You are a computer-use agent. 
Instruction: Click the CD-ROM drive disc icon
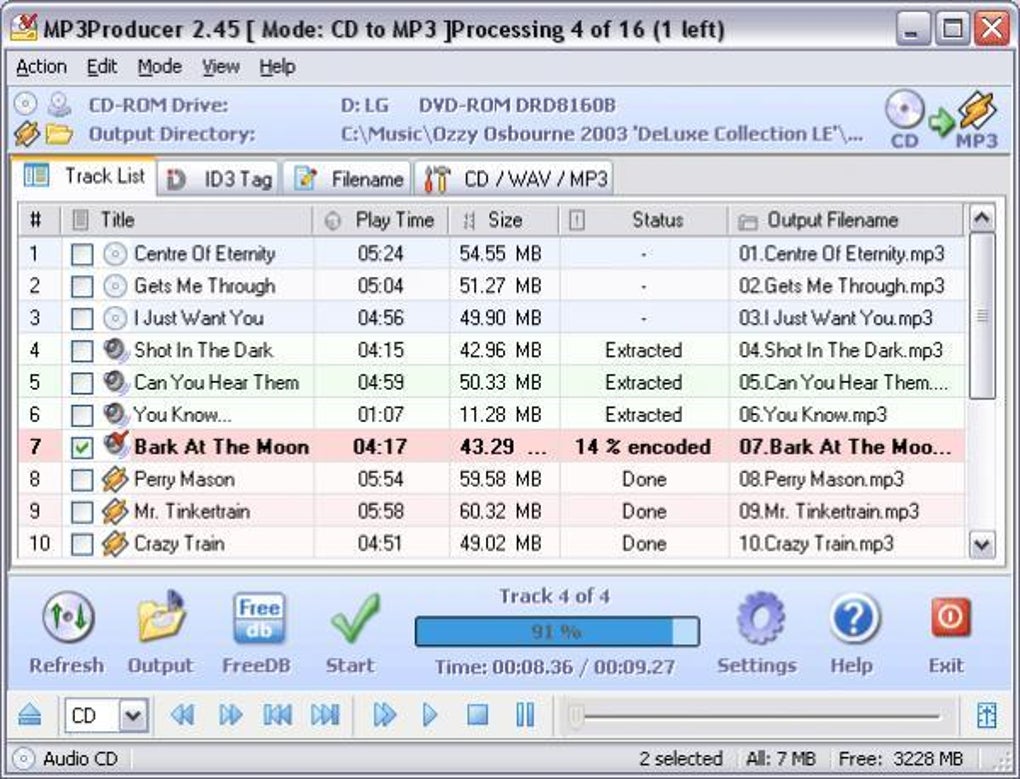(x=25, y=104)
